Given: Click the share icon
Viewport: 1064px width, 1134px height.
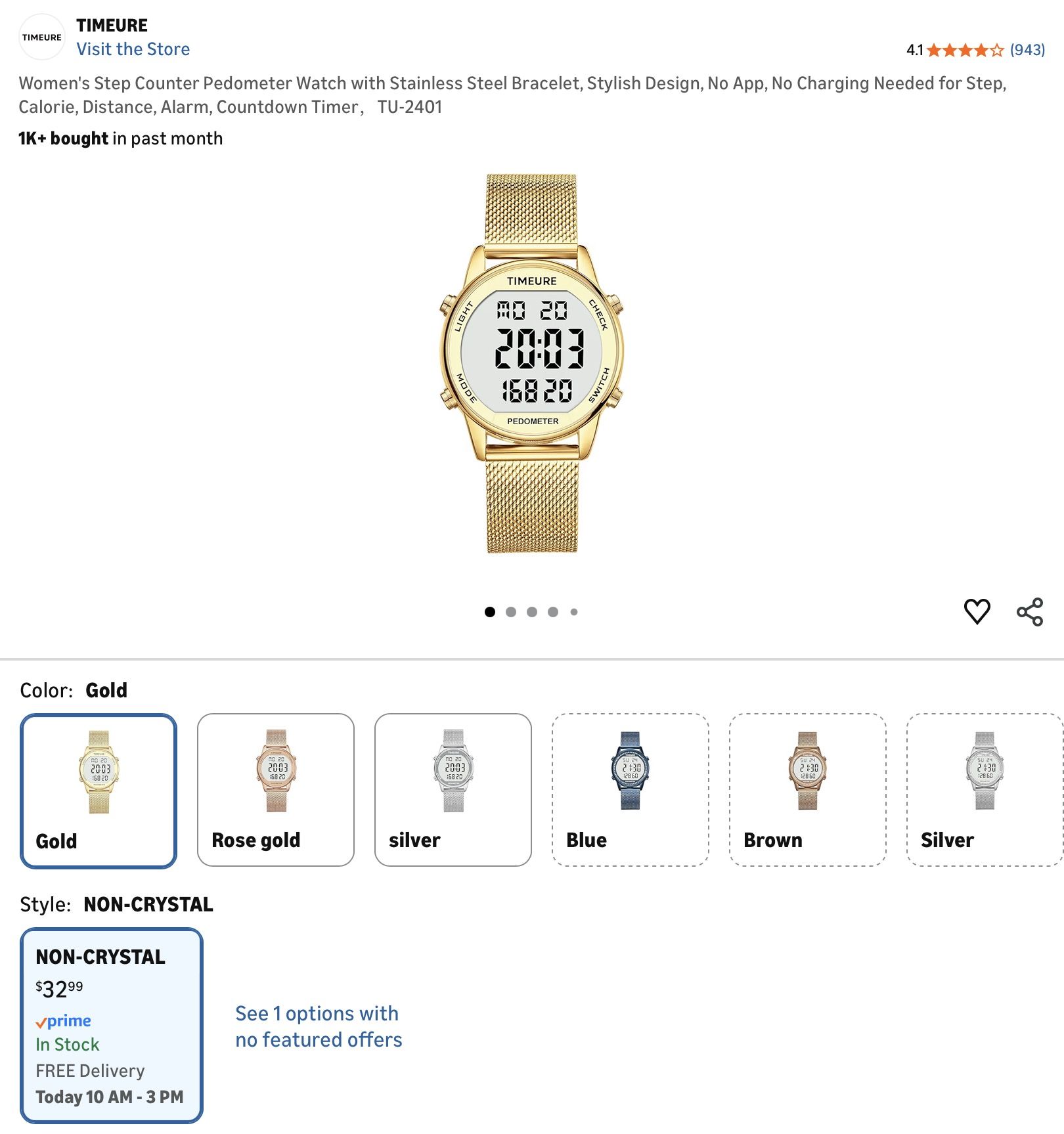Looking at the screenshot, I should 1029,611.
